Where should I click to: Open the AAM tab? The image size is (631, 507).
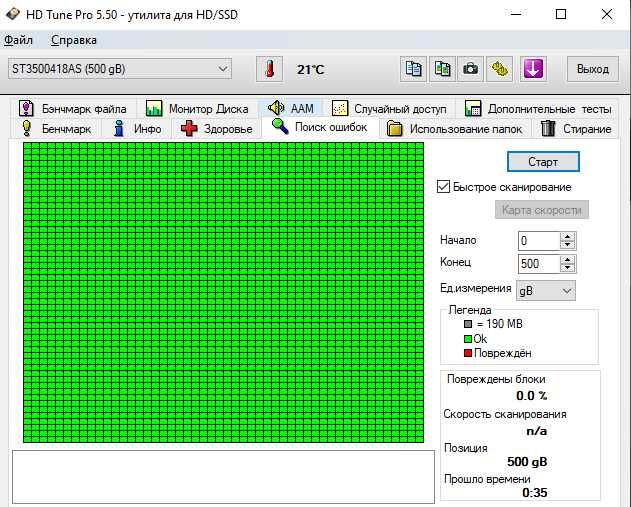[x=291, y=108]
